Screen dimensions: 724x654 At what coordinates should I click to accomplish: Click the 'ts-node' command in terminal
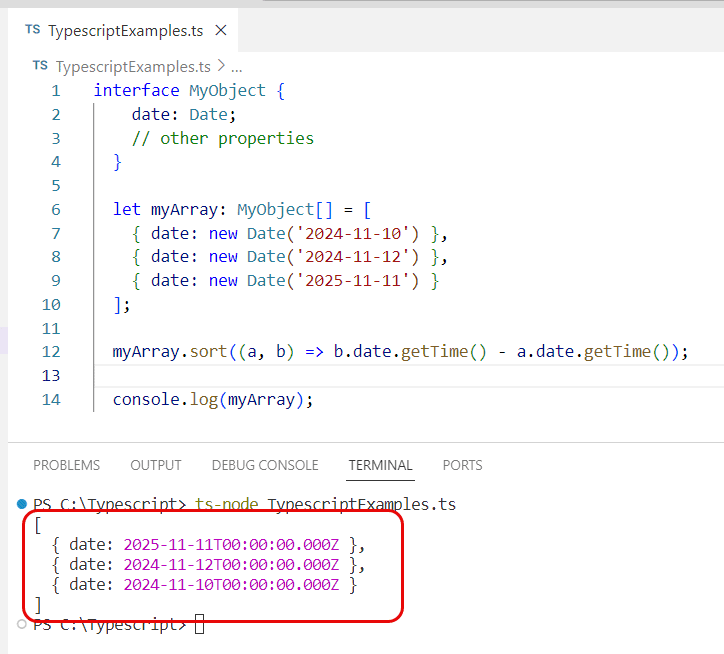(226, 504)
